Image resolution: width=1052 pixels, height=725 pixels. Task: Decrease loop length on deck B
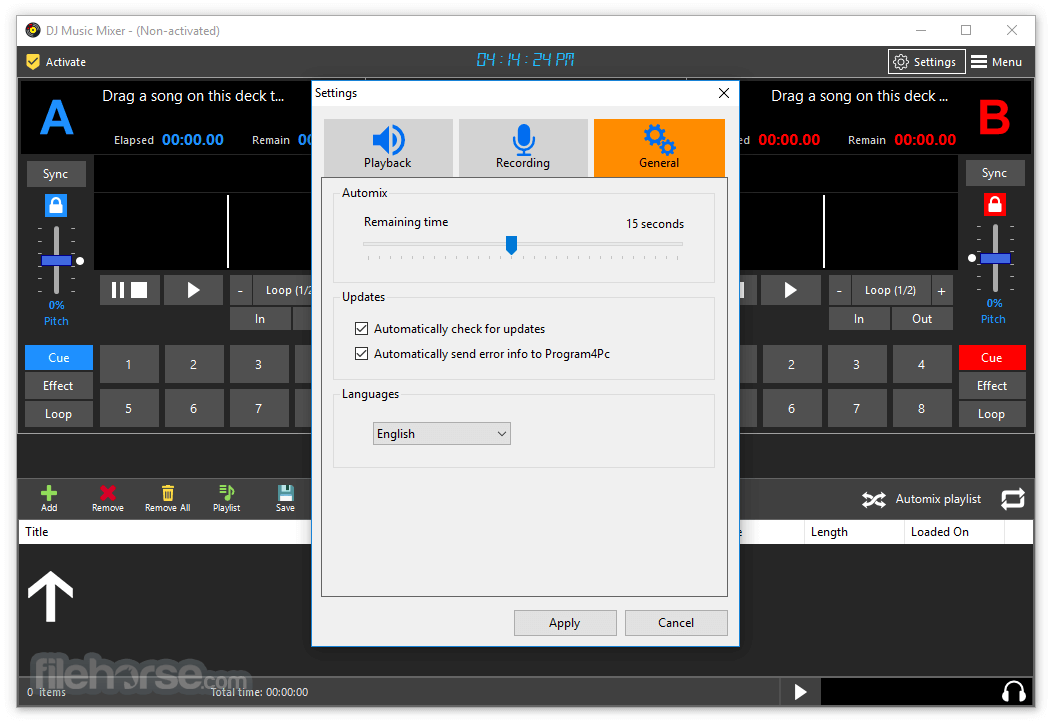tap(839, 290)
